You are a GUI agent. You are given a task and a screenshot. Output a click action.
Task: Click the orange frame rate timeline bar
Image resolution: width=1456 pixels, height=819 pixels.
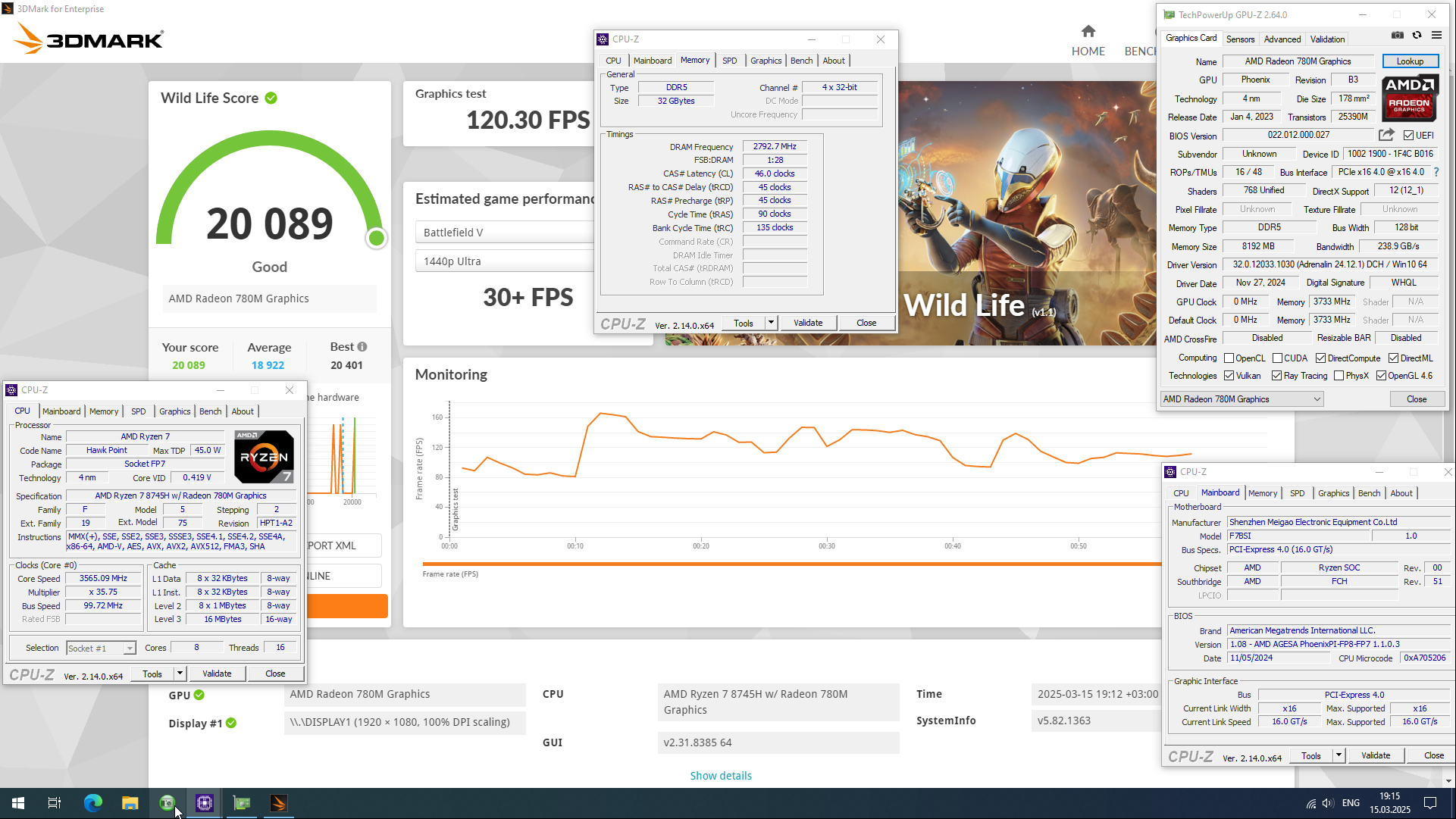tap(791, 564)
